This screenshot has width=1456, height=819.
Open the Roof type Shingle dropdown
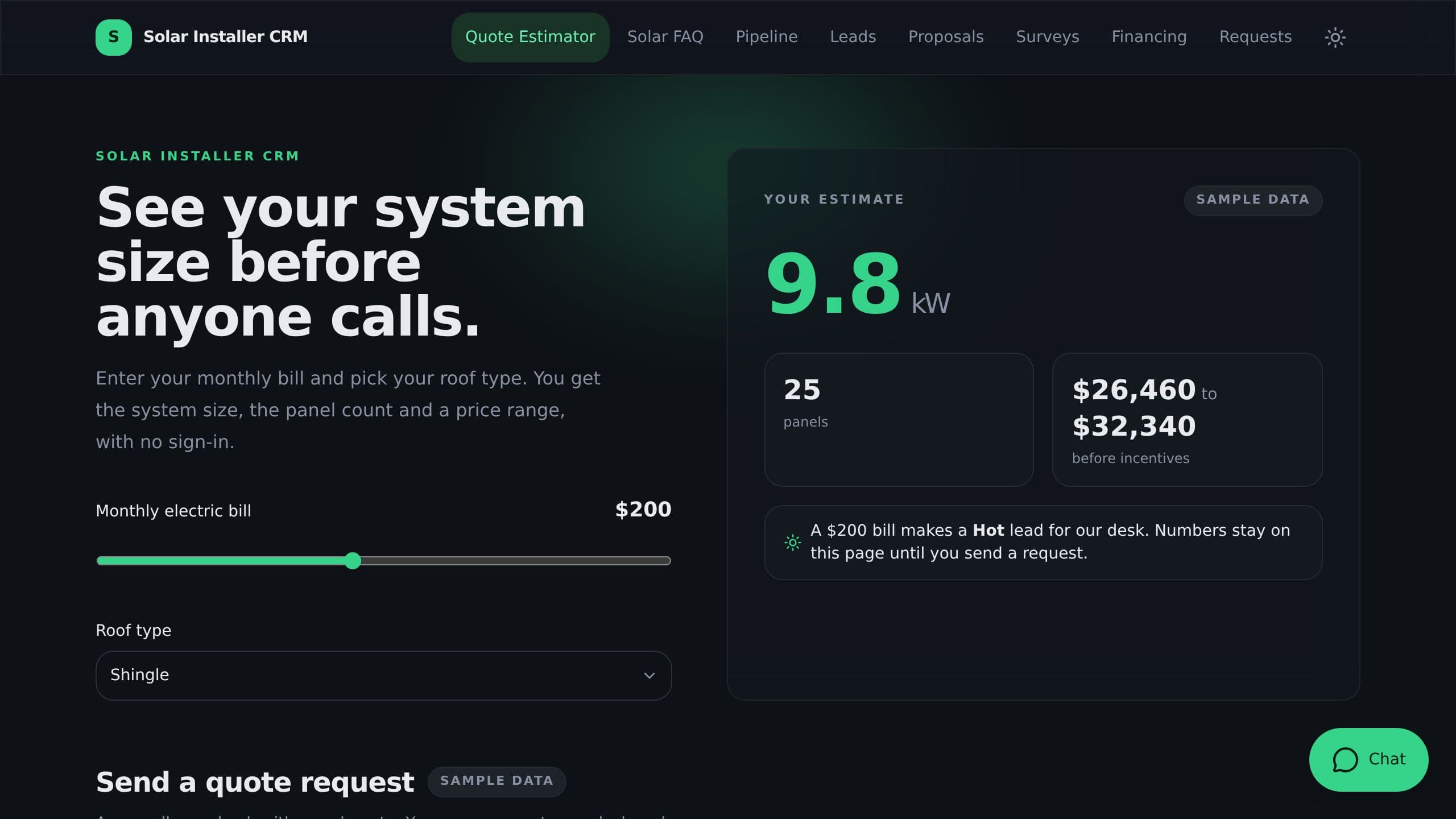coord(383,676)
